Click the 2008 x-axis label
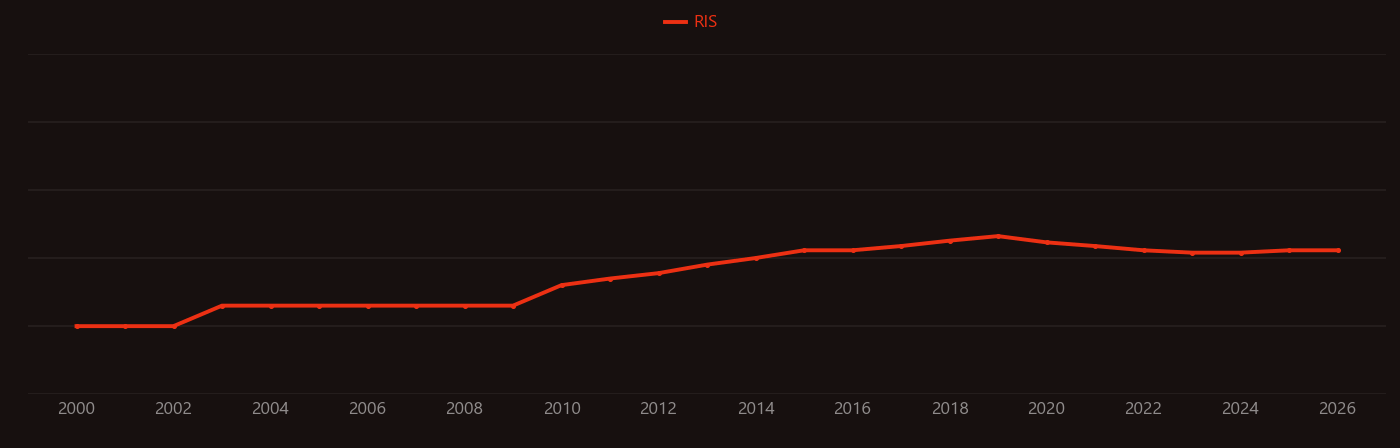The height and width of the screenshot is (448, 1400). click(x=465, y=409)
